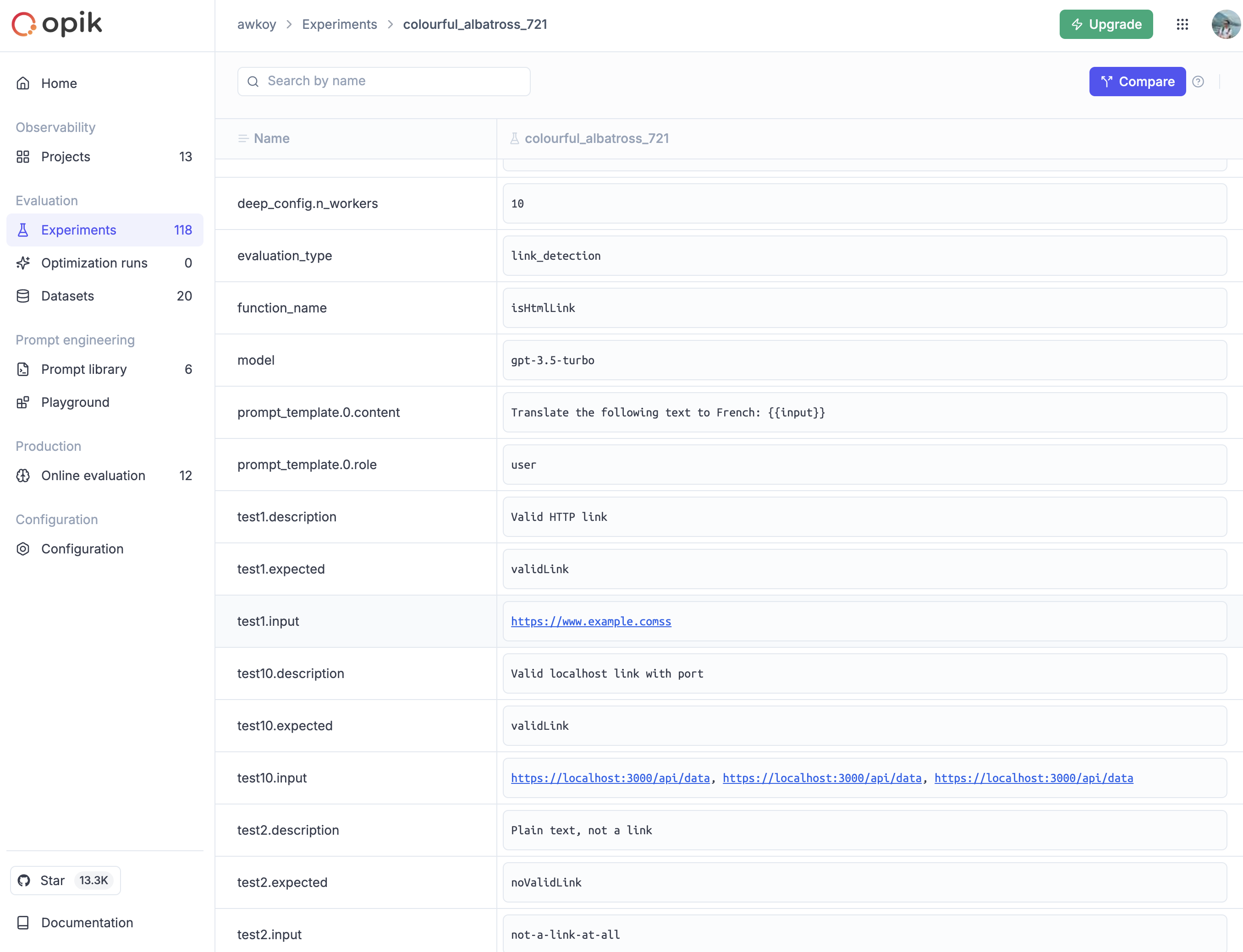Viewport: 1243px width, 952px height.
Task: Select the Online evaluation brain icon
Action: pos(22,476)
